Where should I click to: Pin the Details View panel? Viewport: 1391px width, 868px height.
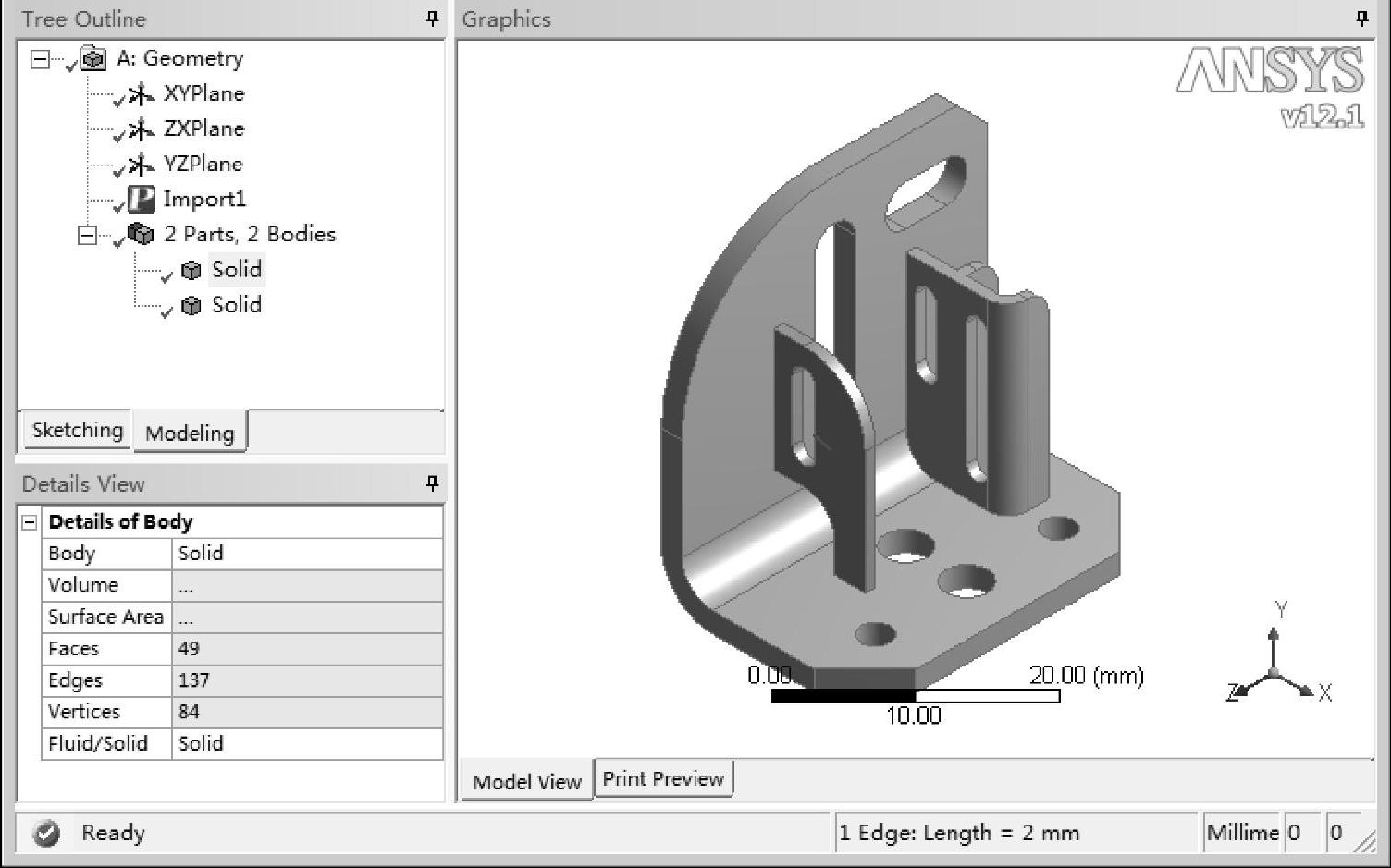(432, 483)
